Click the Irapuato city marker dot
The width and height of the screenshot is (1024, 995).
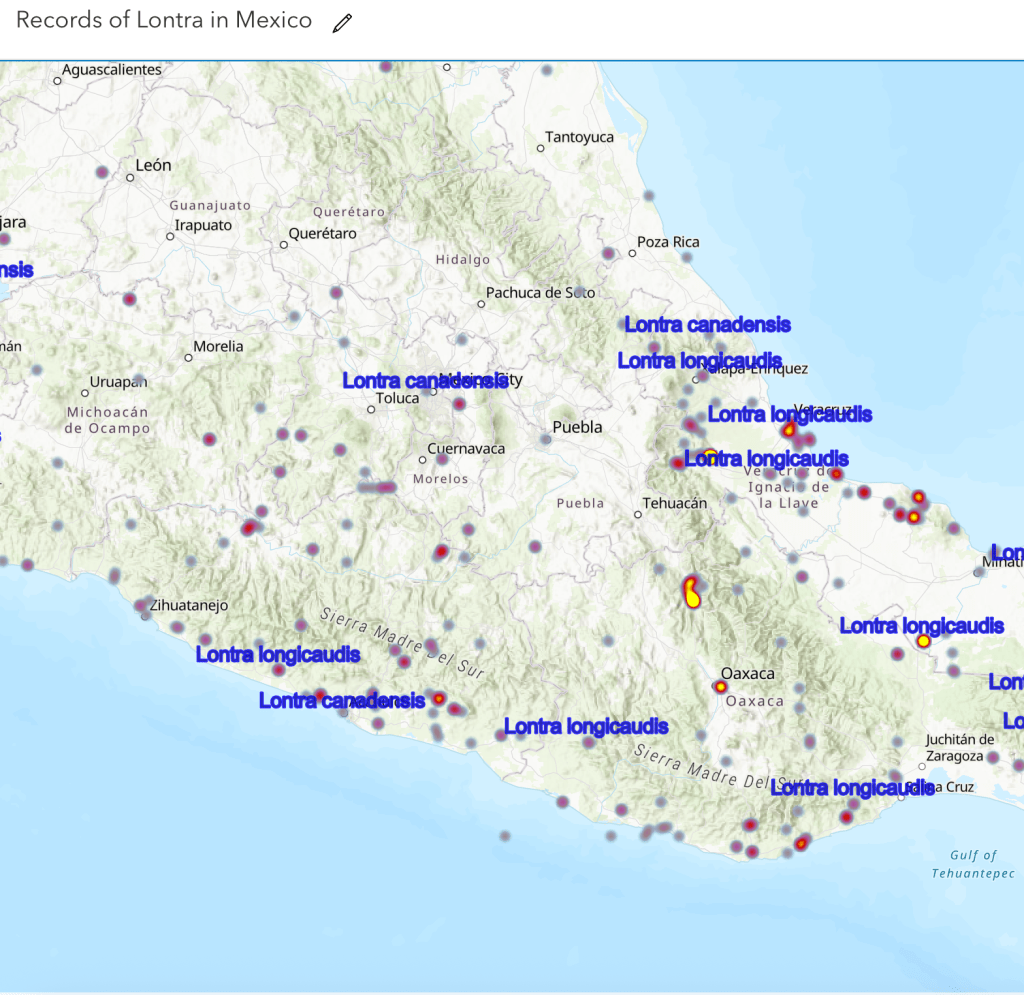tap(170, 237)
